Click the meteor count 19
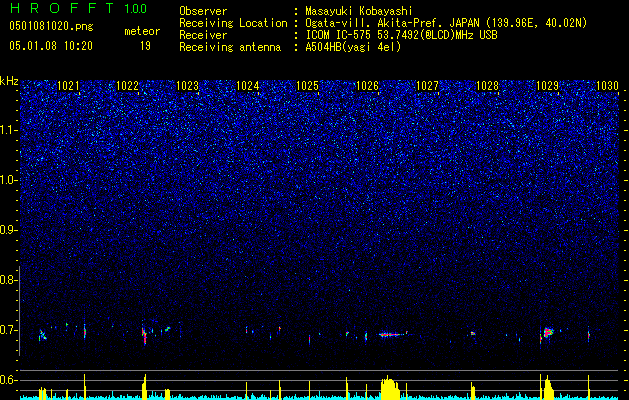Viewport: 629px width, 400px height. (145, 46)
